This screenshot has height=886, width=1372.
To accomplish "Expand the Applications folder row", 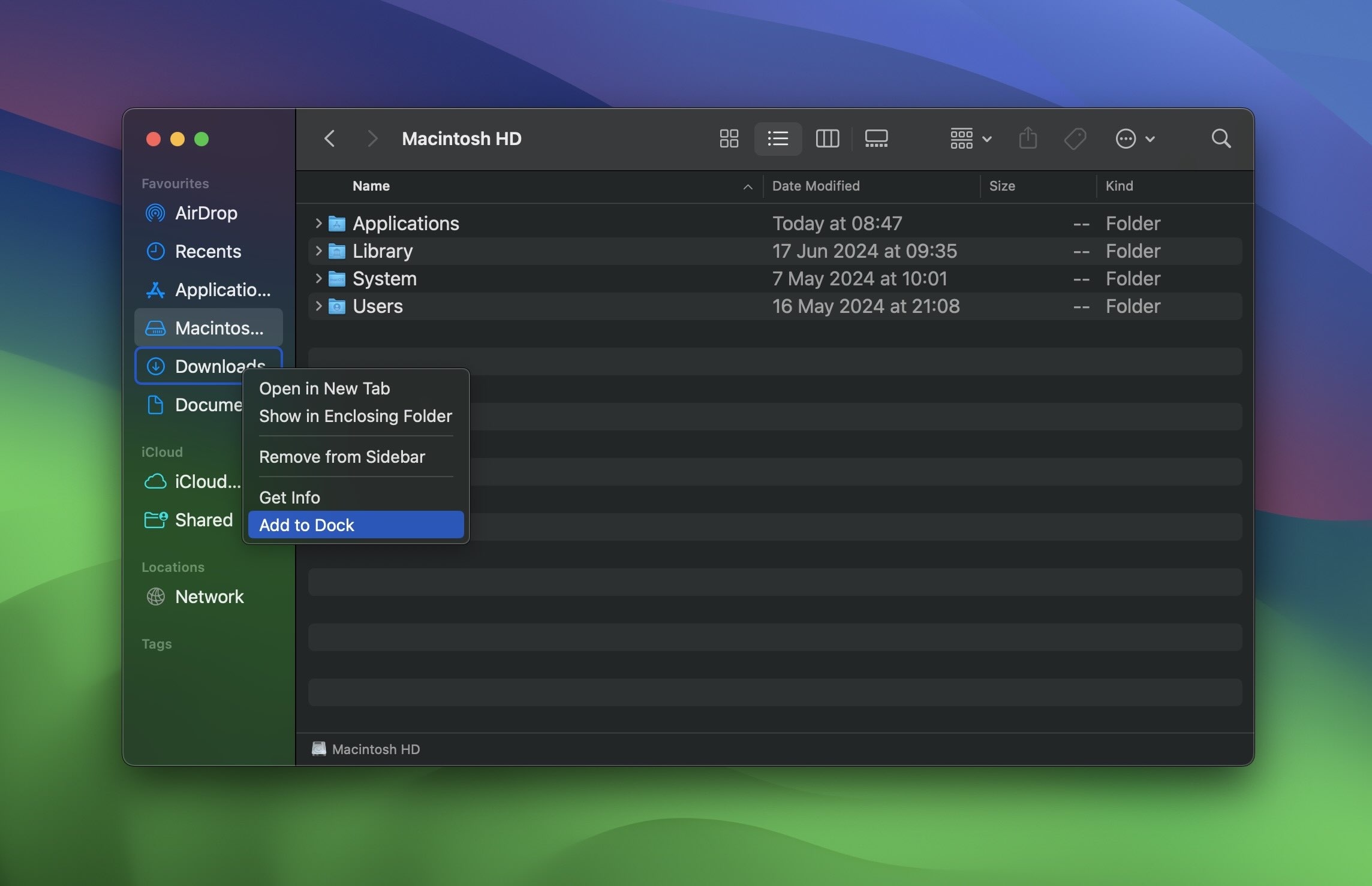I will (318, 223).
